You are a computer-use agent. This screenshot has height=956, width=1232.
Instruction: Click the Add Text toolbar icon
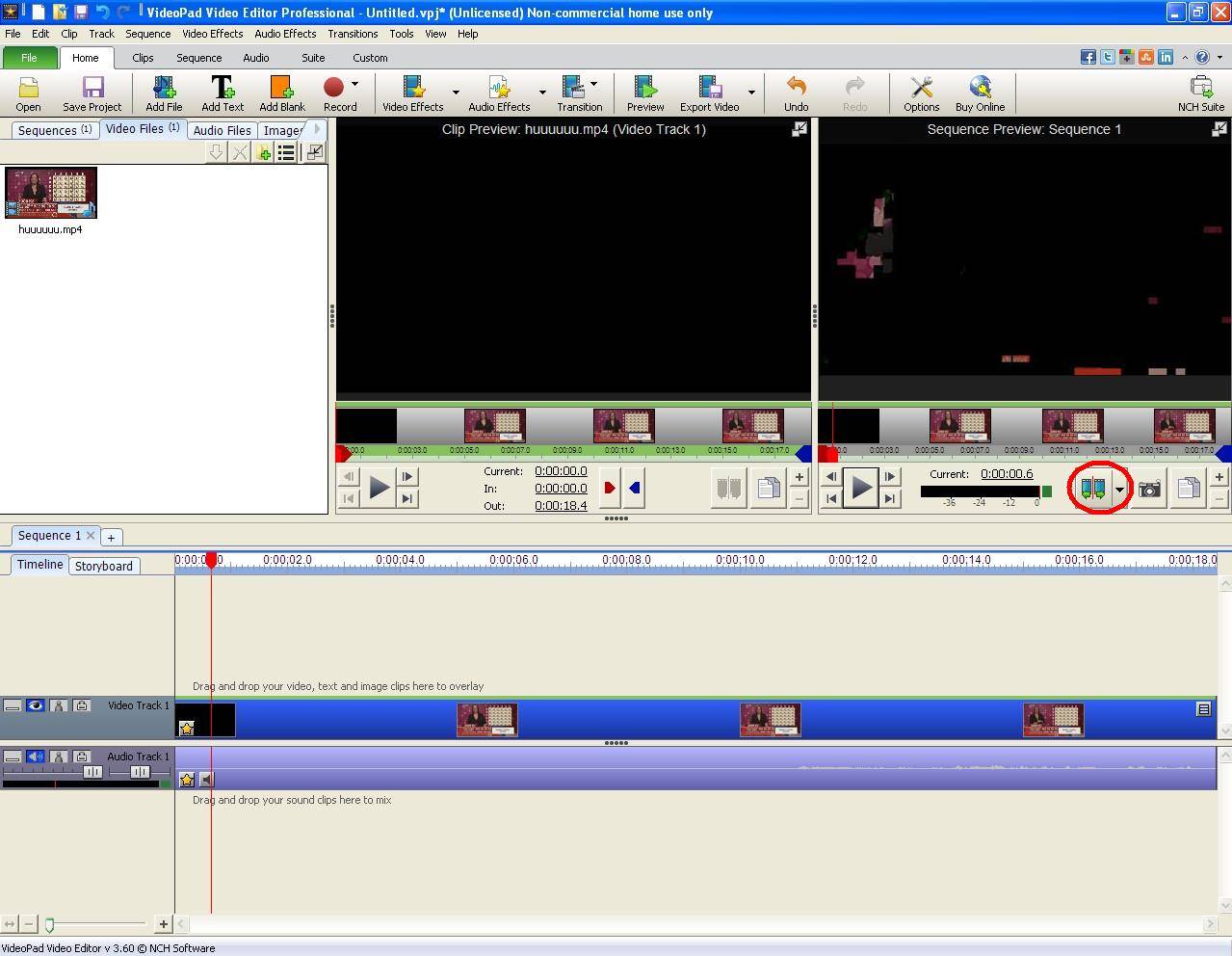coord(223,89)
